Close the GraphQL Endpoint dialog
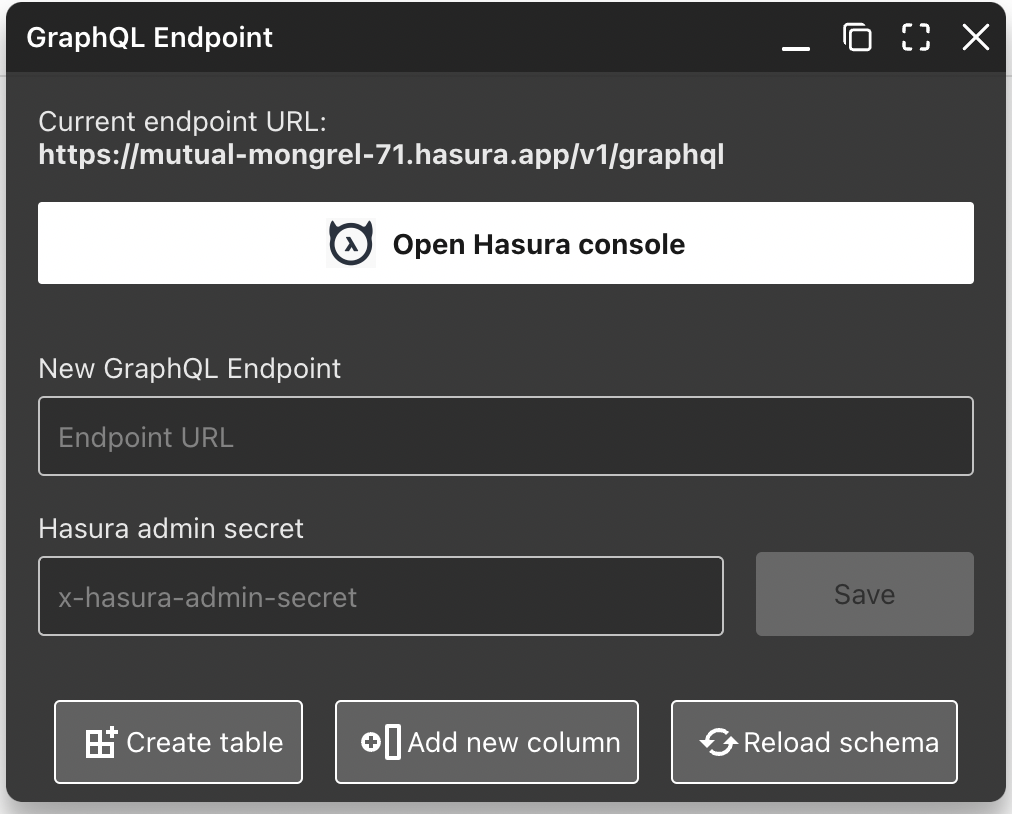Screen dimensions: 1012x814 (x=975, y=38)
